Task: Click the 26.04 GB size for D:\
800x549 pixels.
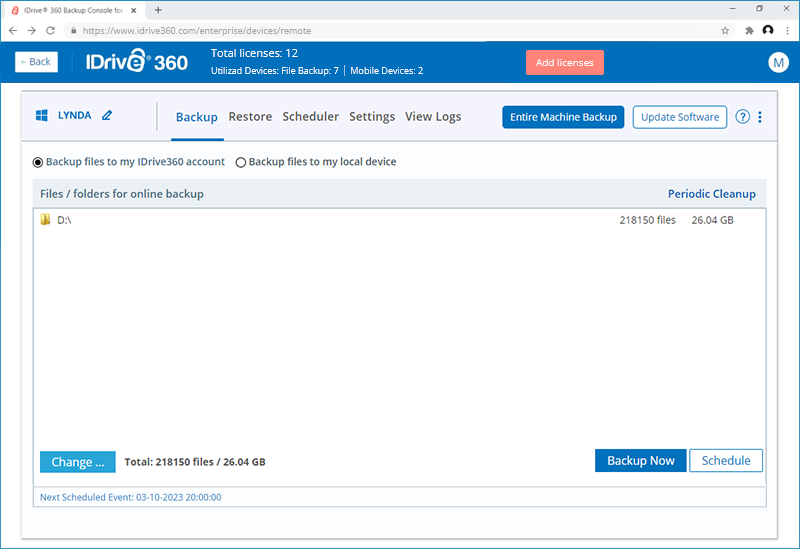Action: coord(712,220)
